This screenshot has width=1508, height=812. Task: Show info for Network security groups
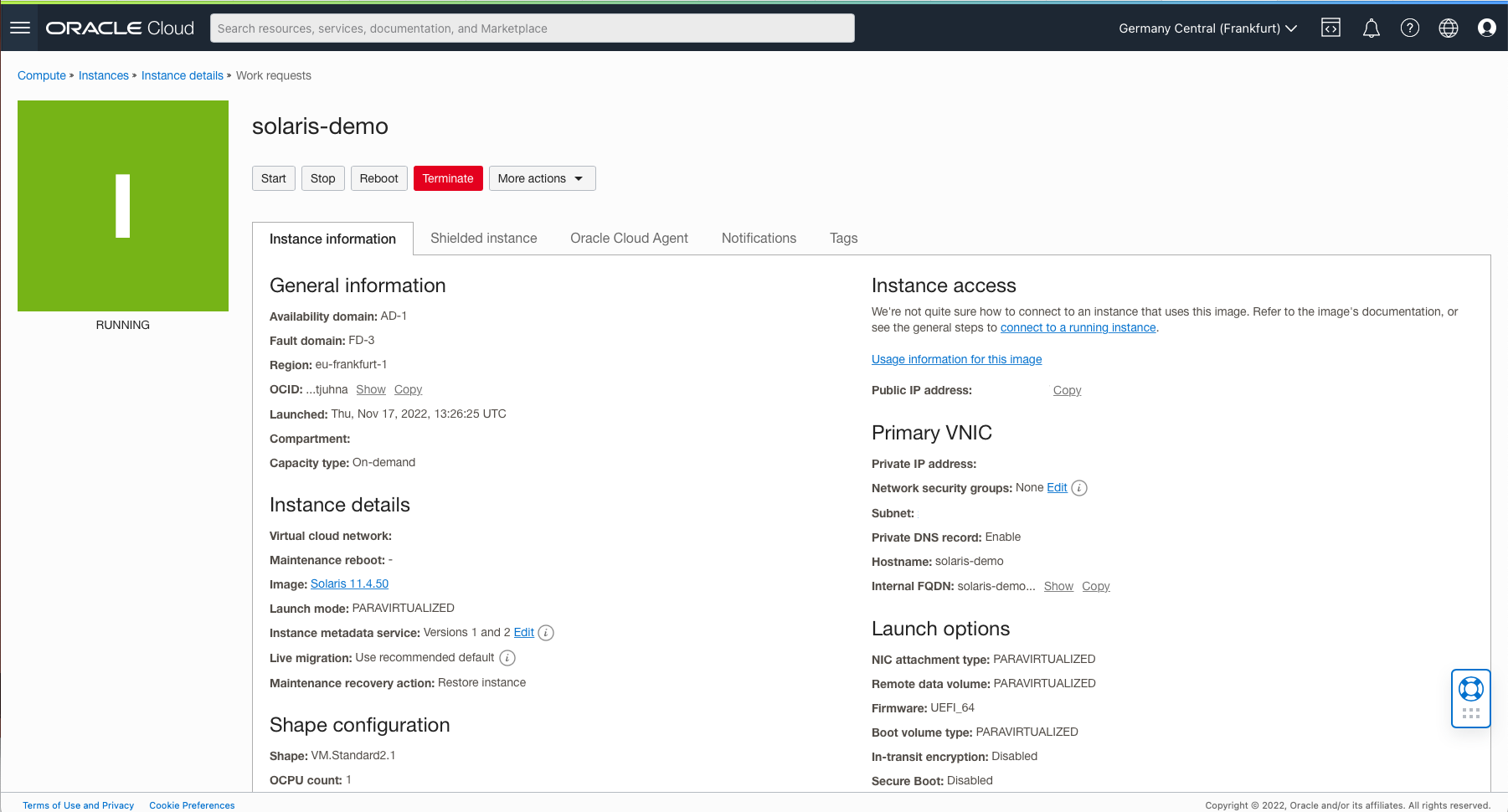pos(1079,488)
